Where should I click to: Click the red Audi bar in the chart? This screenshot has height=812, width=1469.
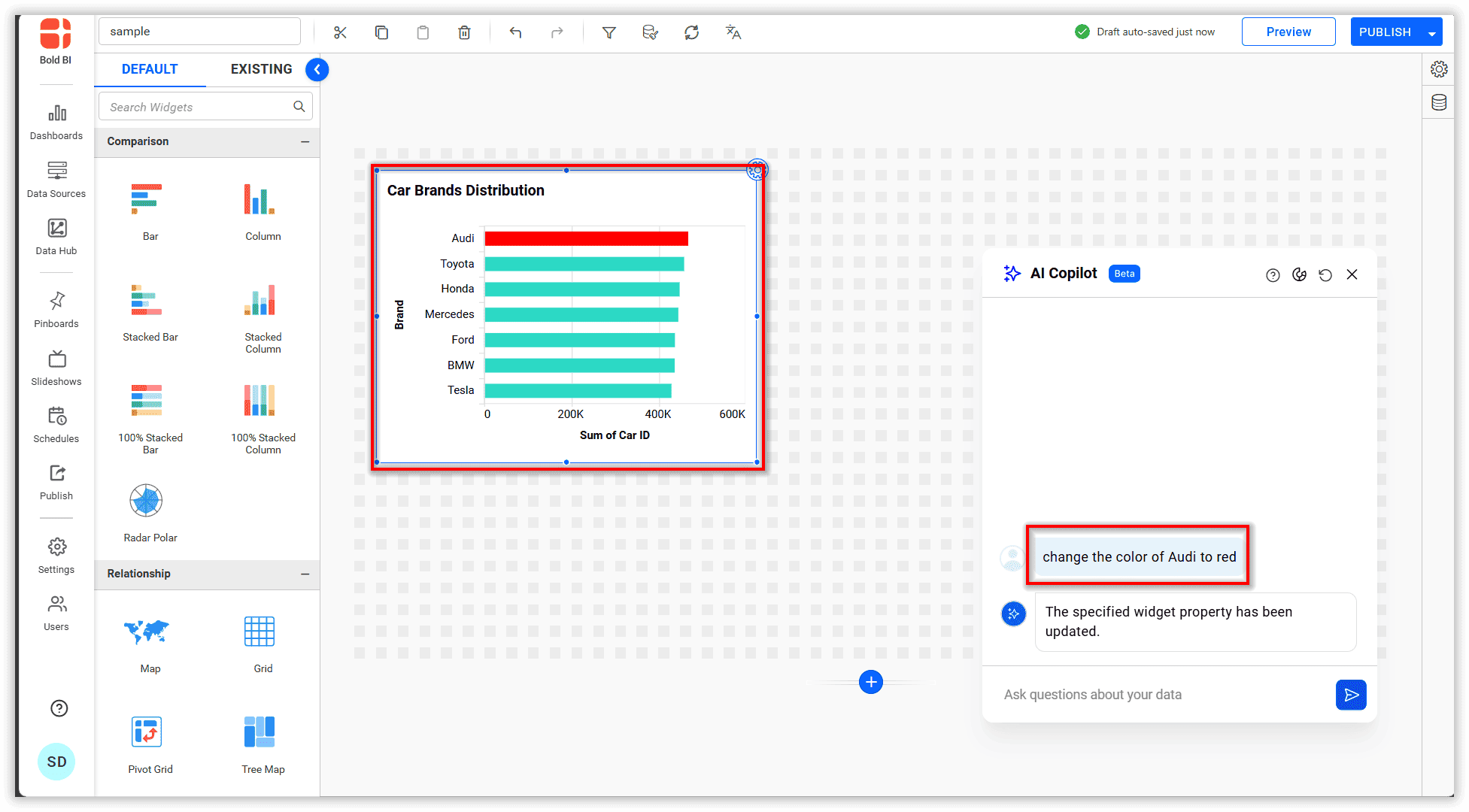click(x=586, y=238)
